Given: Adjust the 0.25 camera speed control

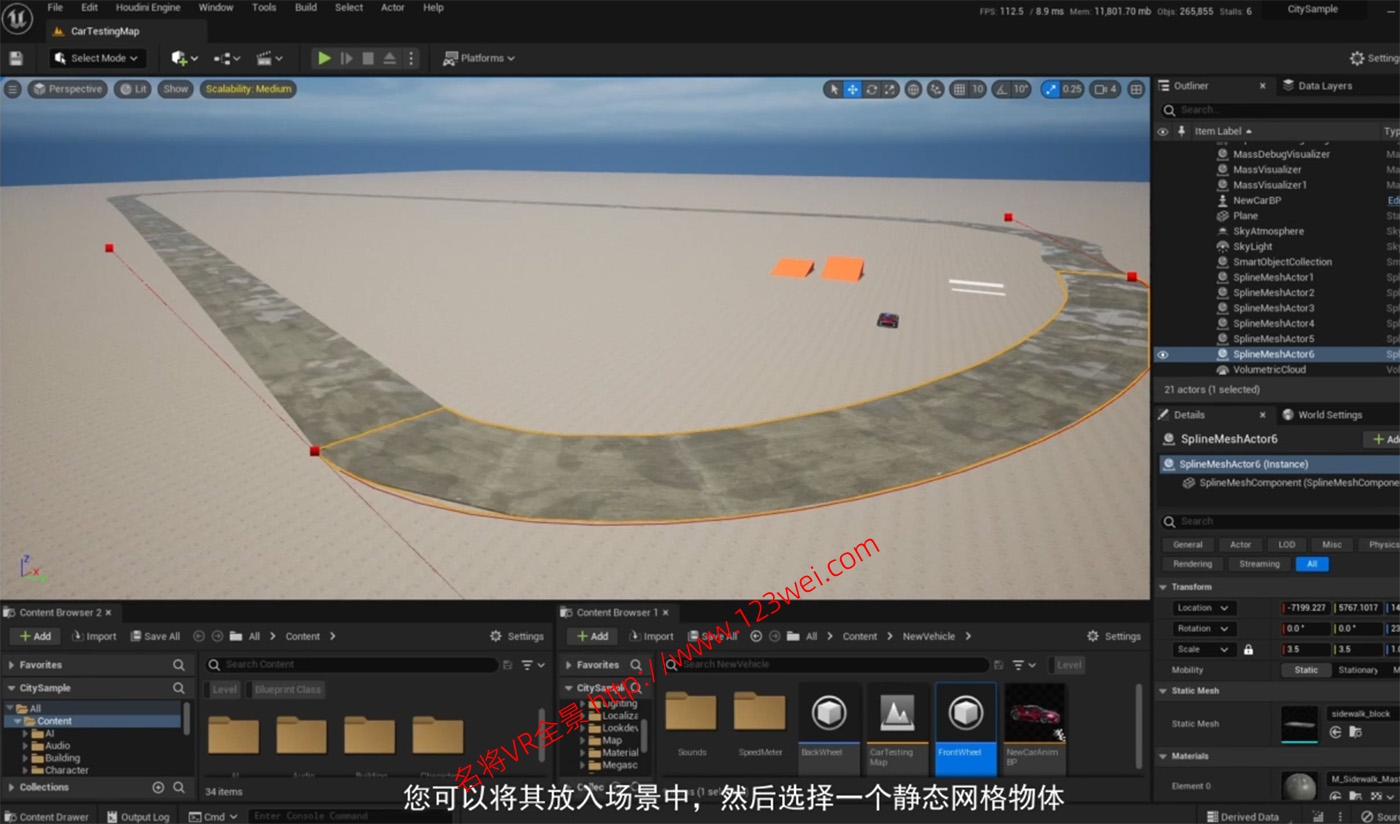Looking at the screenshot, I should pyautogui.click(x=1070, y=89).
